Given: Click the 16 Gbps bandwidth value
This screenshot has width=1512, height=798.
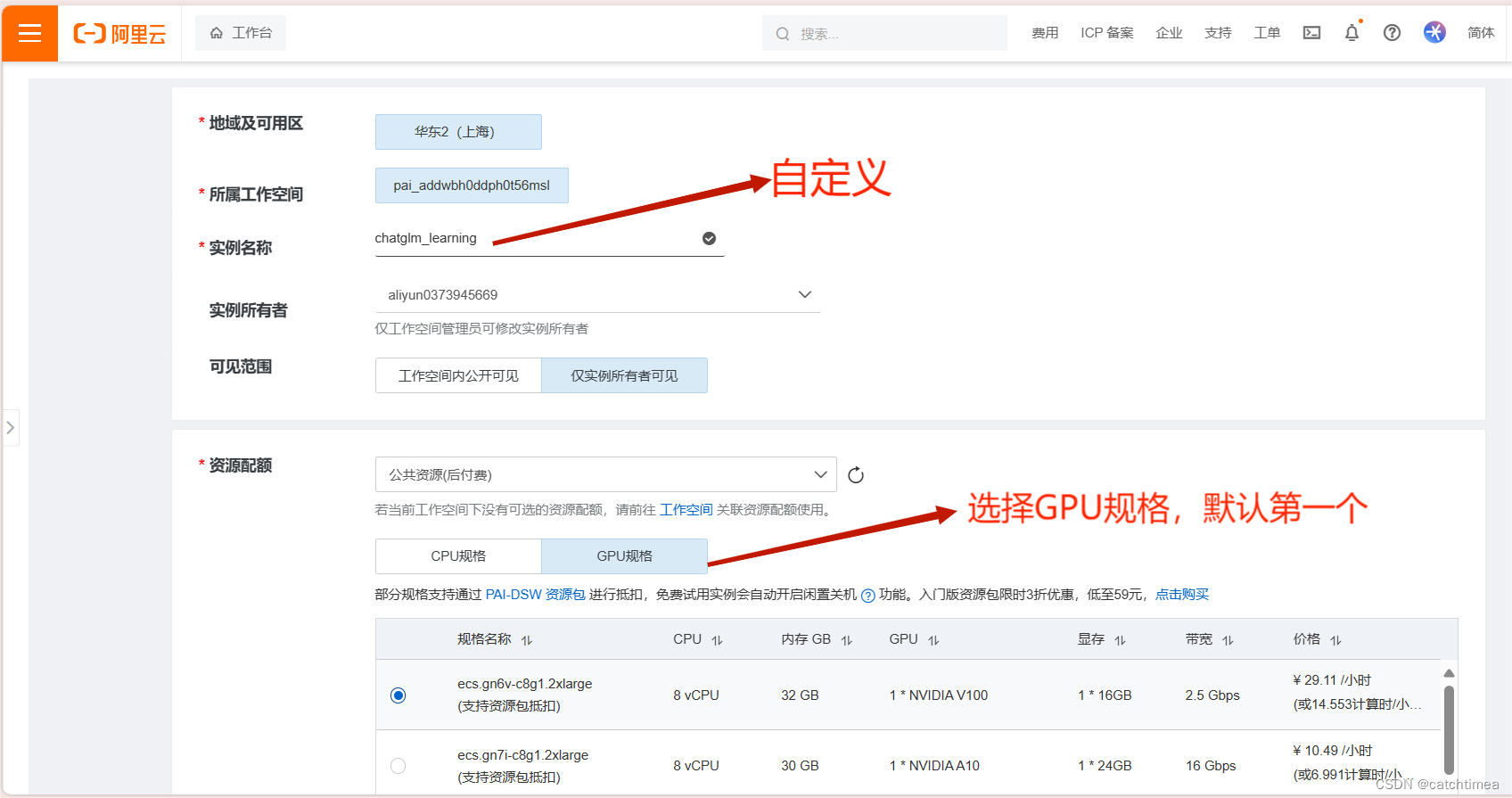Looking at the screenshot, I should pos(1211,766).
